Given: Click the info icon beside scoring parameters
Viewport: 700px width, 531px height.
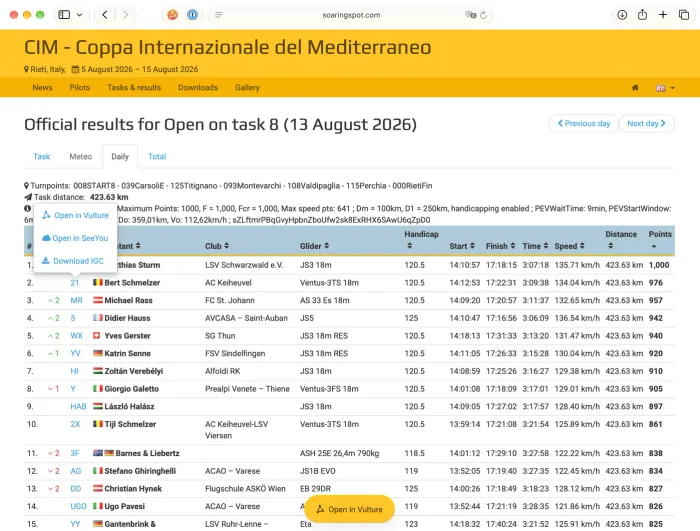Looking at the screenshot, I should [28, 209].
